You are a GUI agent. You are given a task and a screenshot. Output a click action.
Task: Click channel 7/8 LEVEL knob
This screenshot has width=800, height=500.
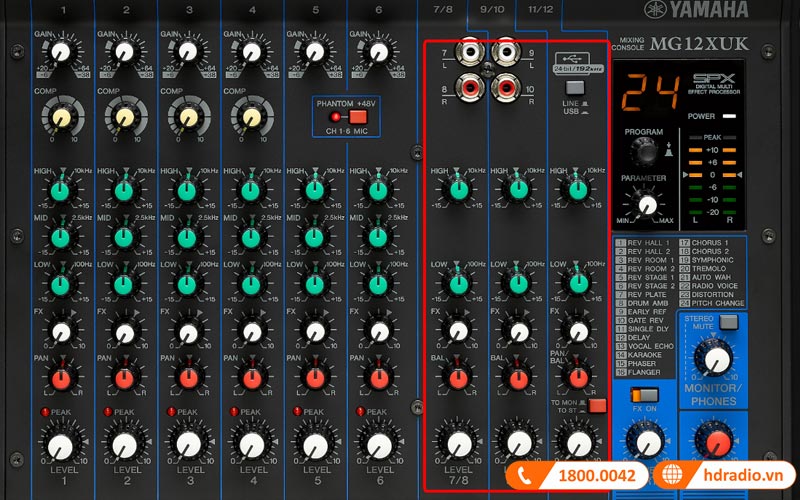pyautogui.click(x=459, y=444)
